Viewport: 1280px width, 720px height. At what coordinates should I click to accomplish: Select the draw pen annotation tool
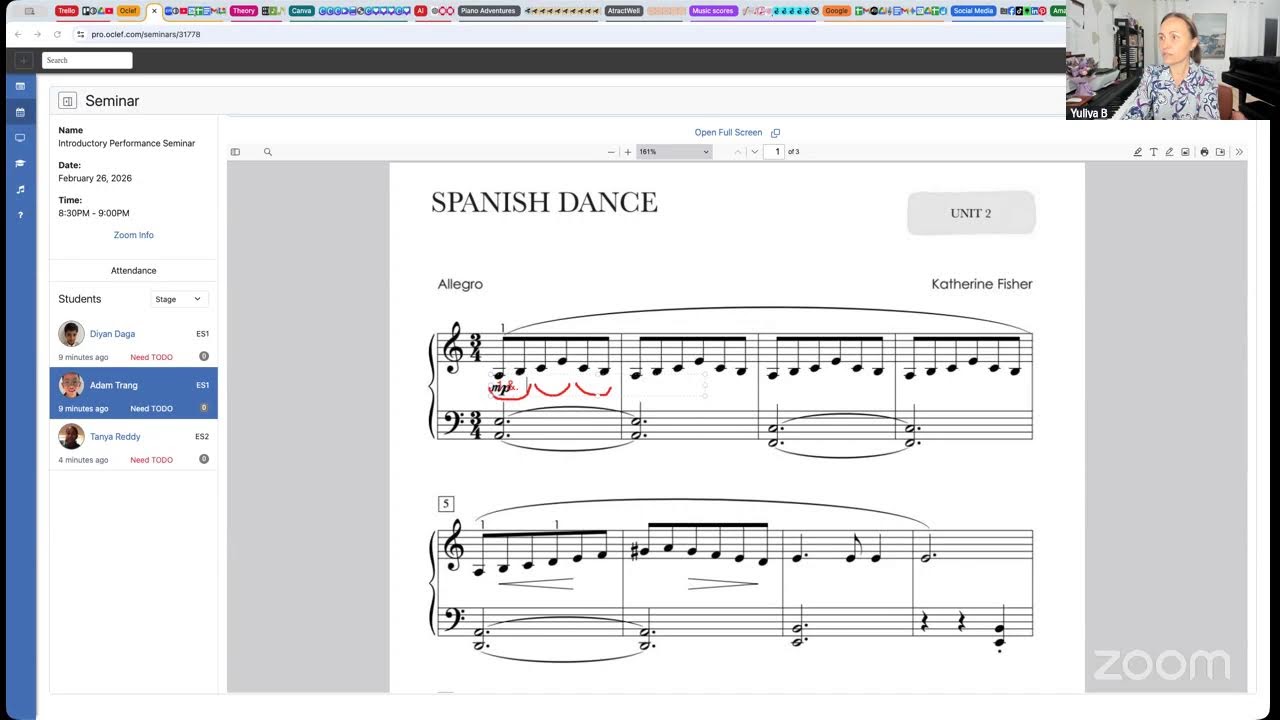tap(1169, 152)
